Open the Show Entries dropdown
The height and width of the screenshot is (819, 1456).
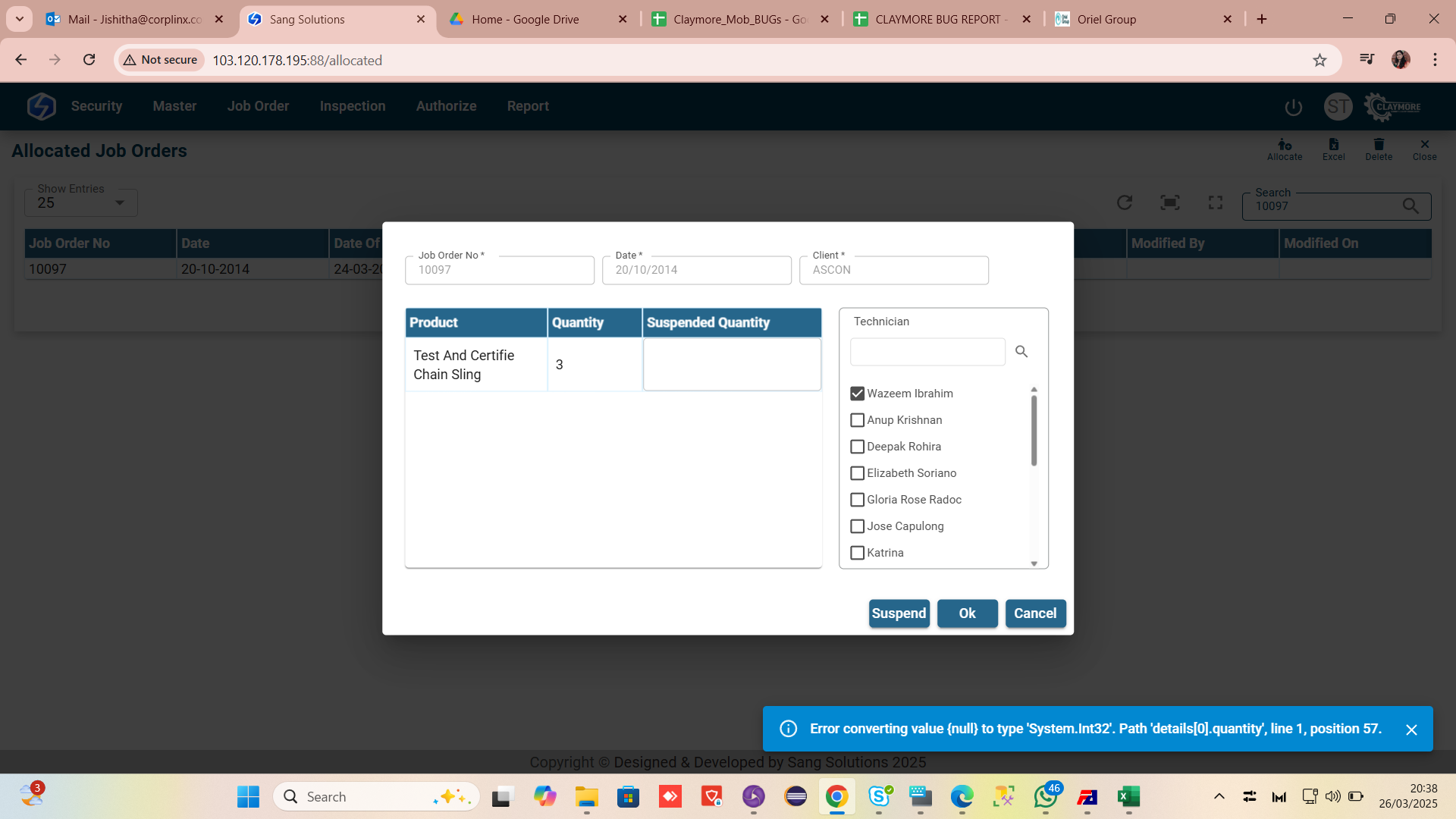point(81,202)
